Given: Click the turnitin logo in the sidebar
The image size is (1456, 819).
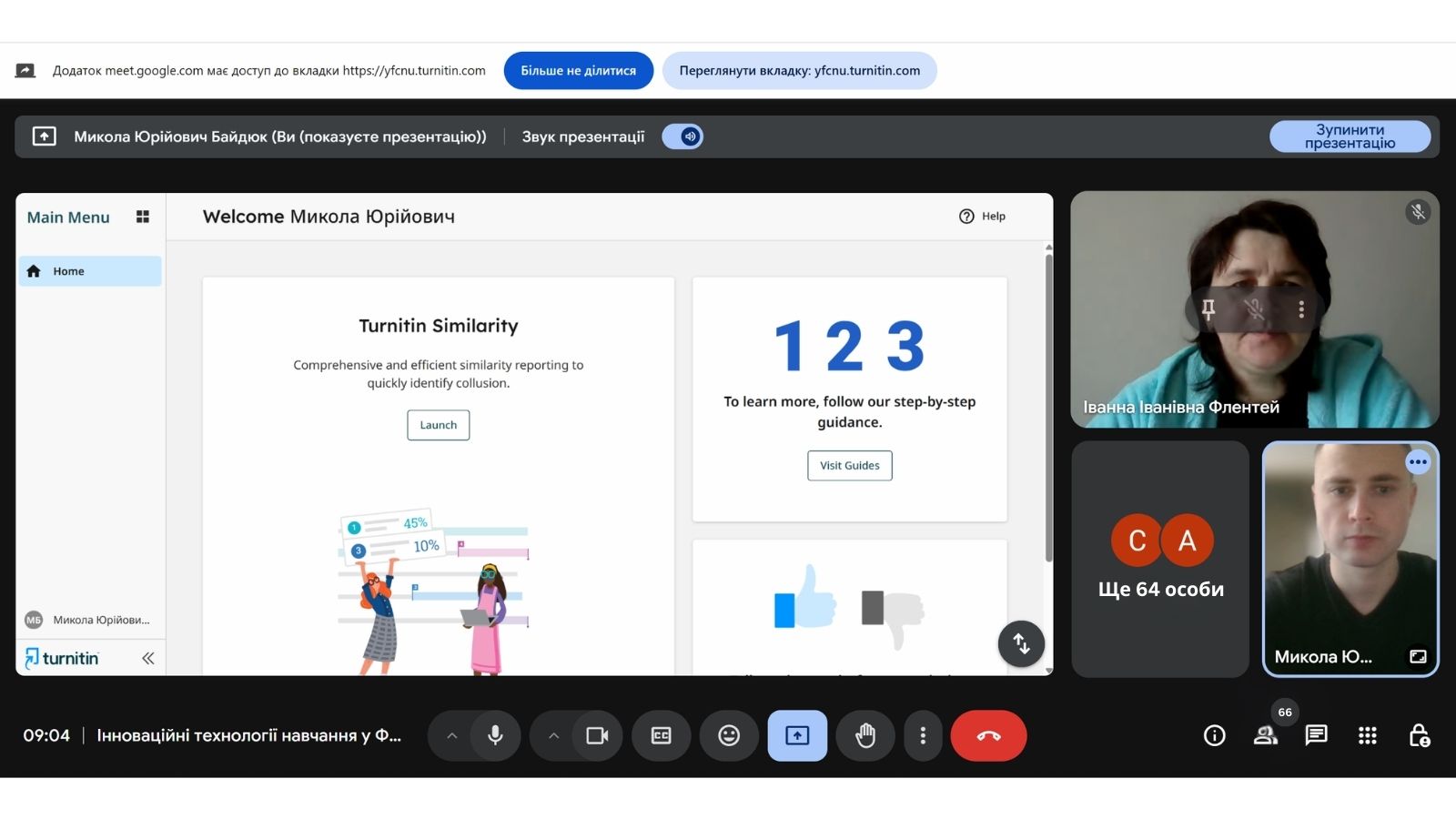Looking at the screenshot, I should pyautogui.click(x=62, y=658).
